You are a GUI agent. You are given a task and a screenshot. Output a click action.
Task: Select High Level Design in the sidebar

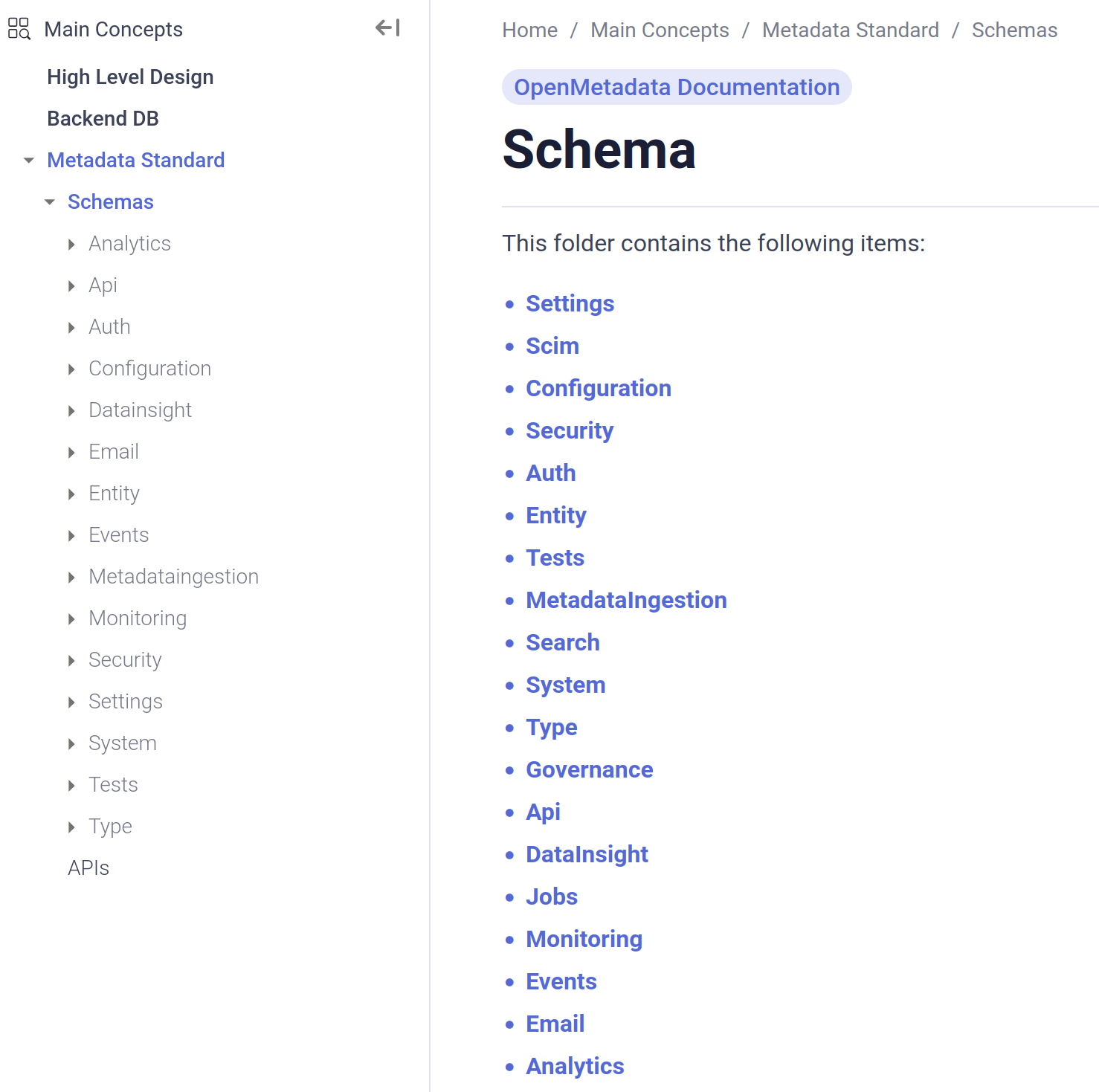coord(130,77)
